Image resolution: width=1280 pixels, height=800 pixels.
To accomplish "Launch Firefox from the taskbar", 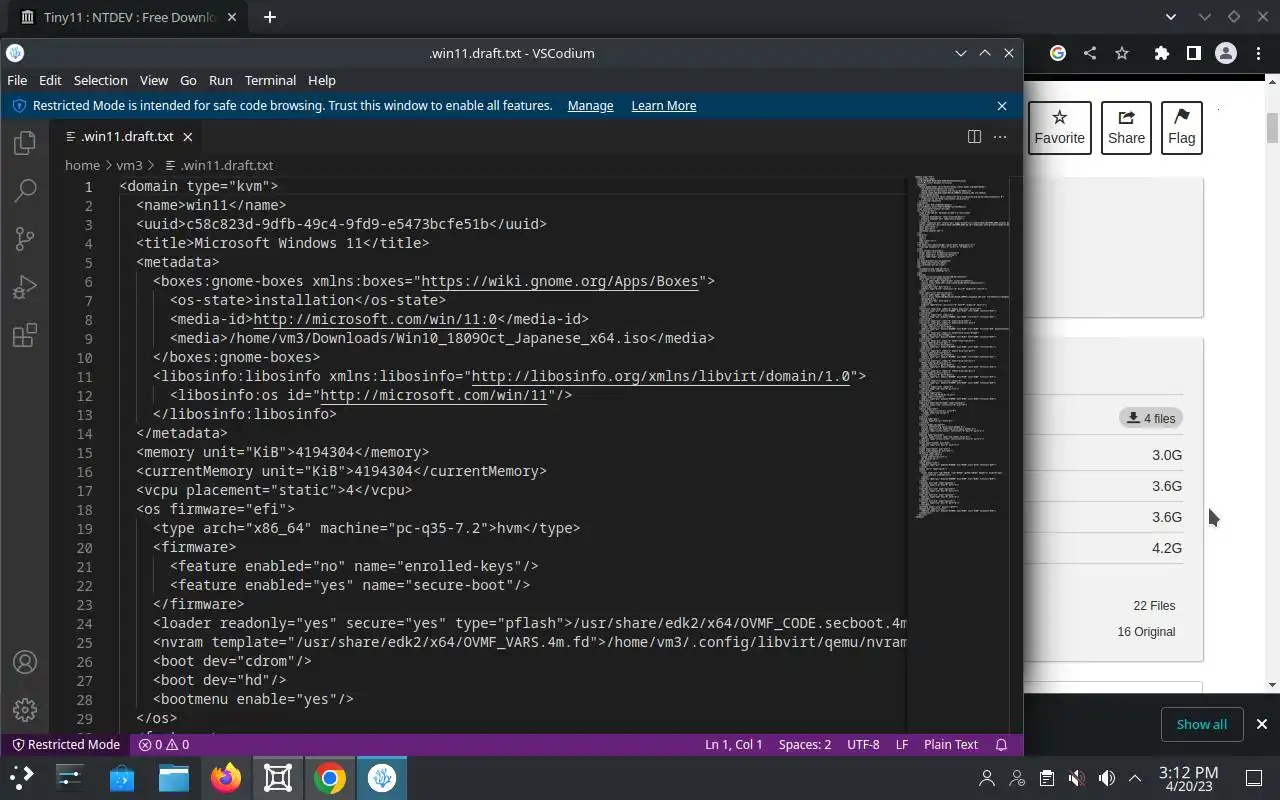I will (x=226, y=777).
